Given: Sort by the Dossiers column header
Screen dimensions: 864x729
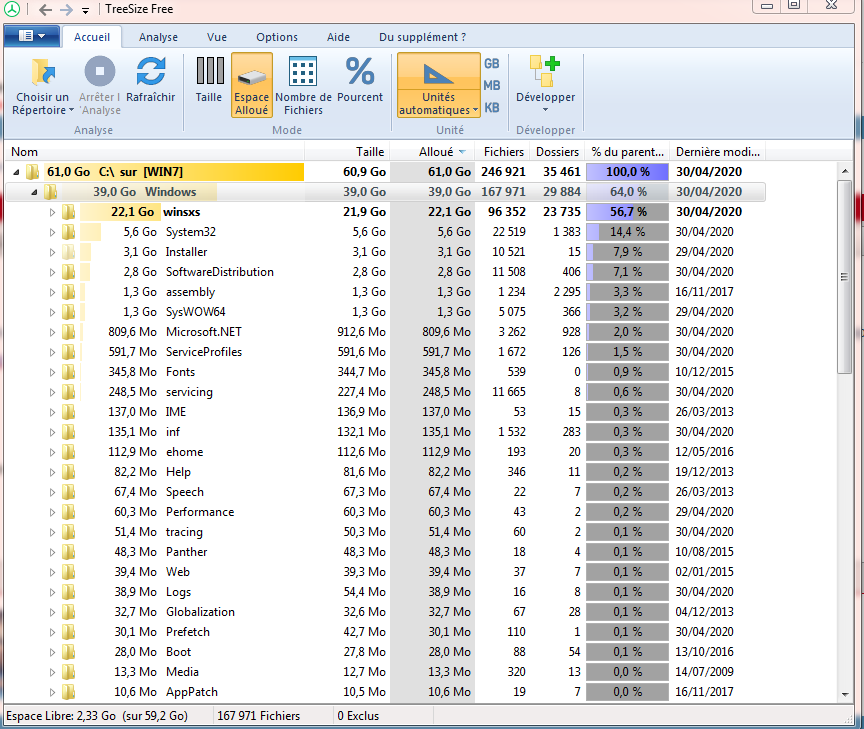Looking at the screenshot, I should [557, 152].
